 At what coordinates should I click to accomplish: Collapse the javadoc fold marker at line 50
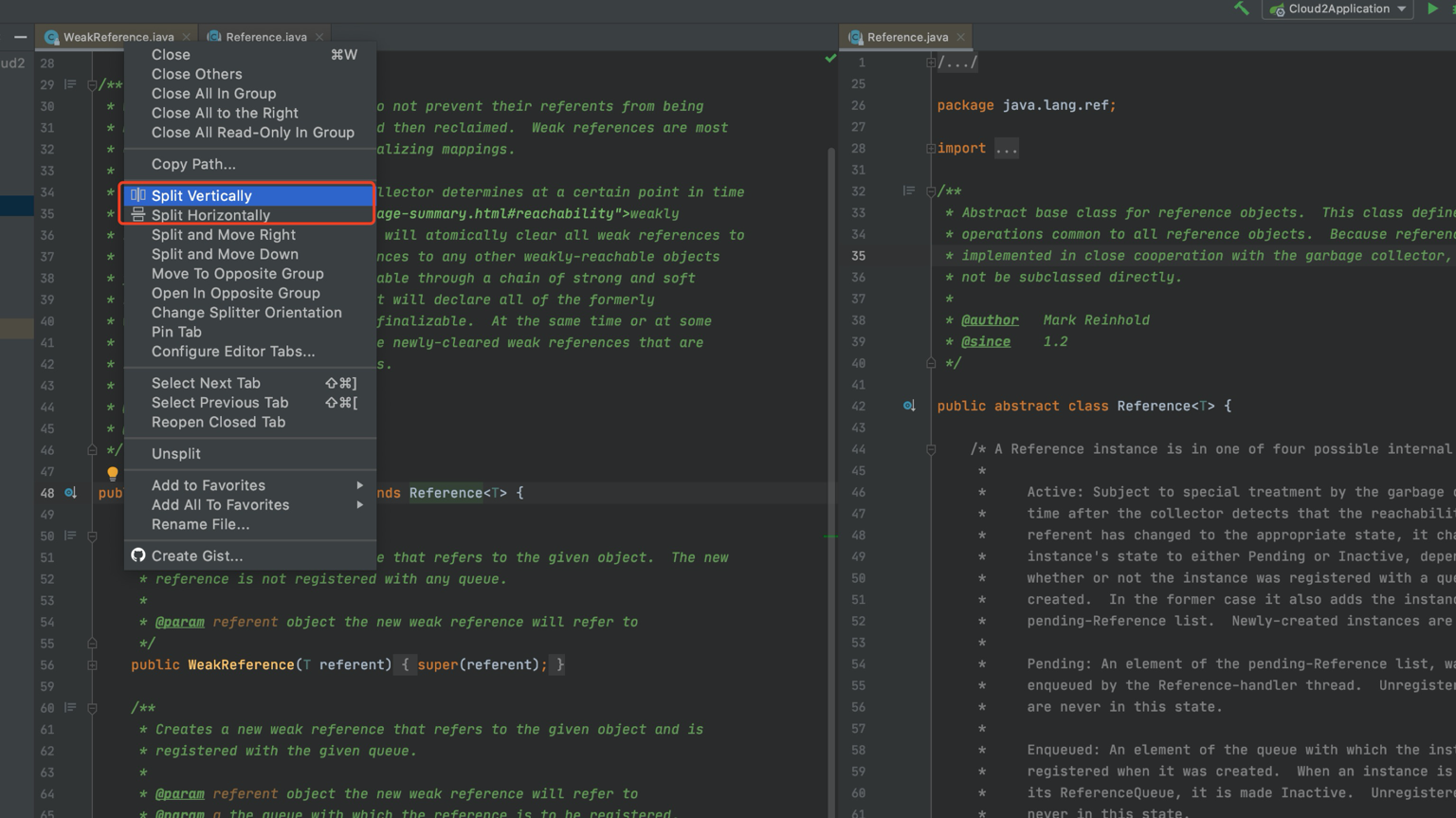[92, 536]
